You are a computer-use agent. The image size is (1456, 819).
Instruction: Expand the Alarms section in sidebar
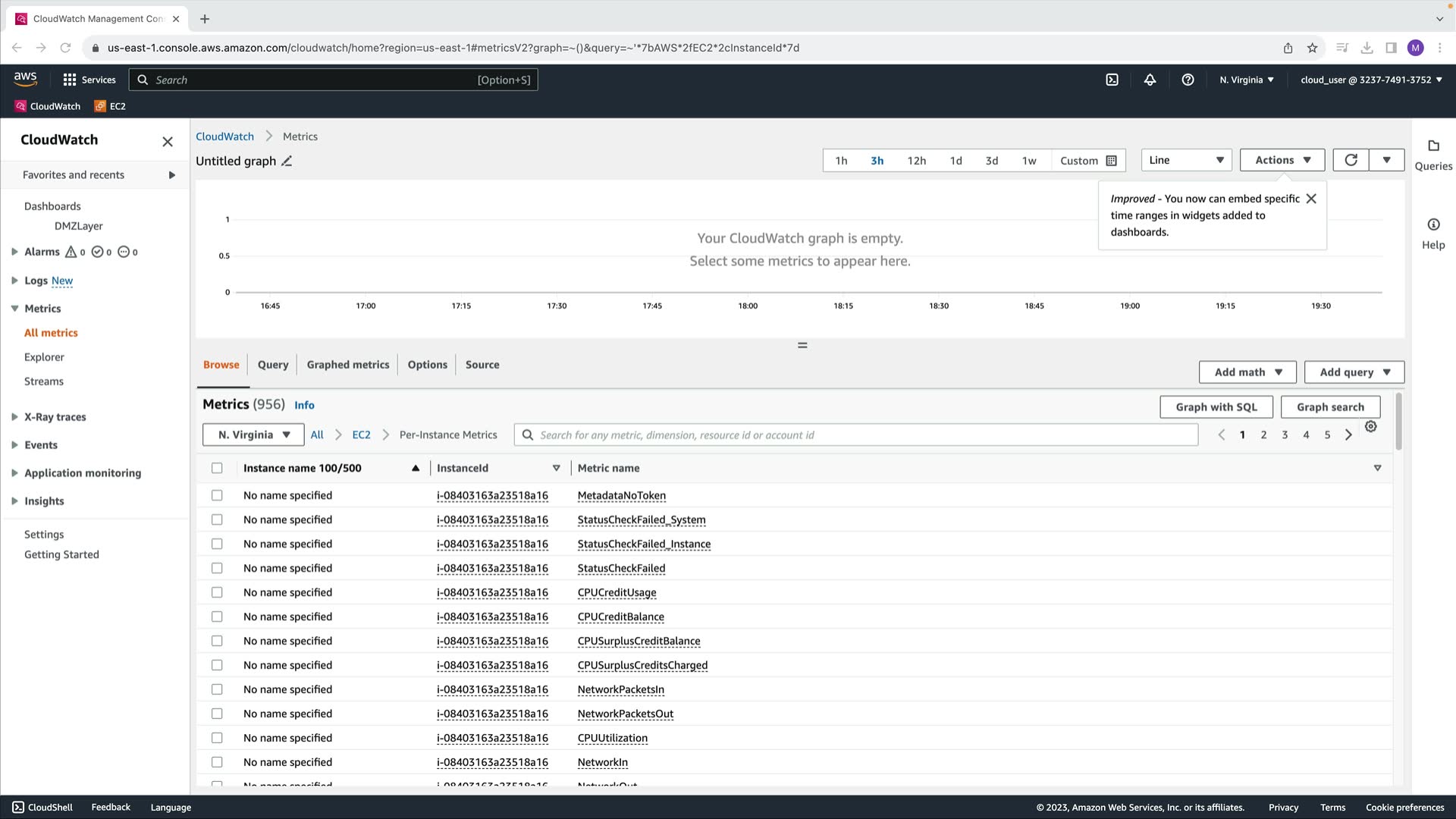[14, 252]
